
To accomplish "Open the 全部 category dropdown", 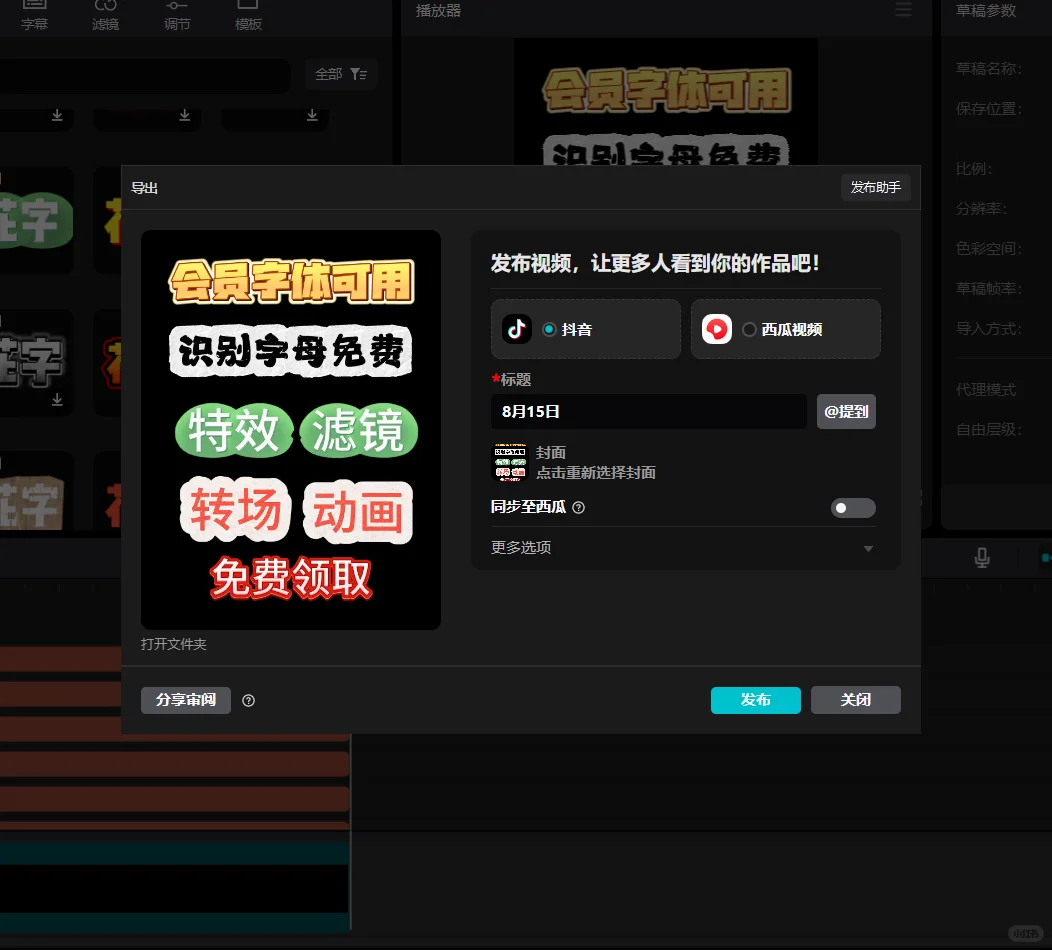I will tap(328, 74).
